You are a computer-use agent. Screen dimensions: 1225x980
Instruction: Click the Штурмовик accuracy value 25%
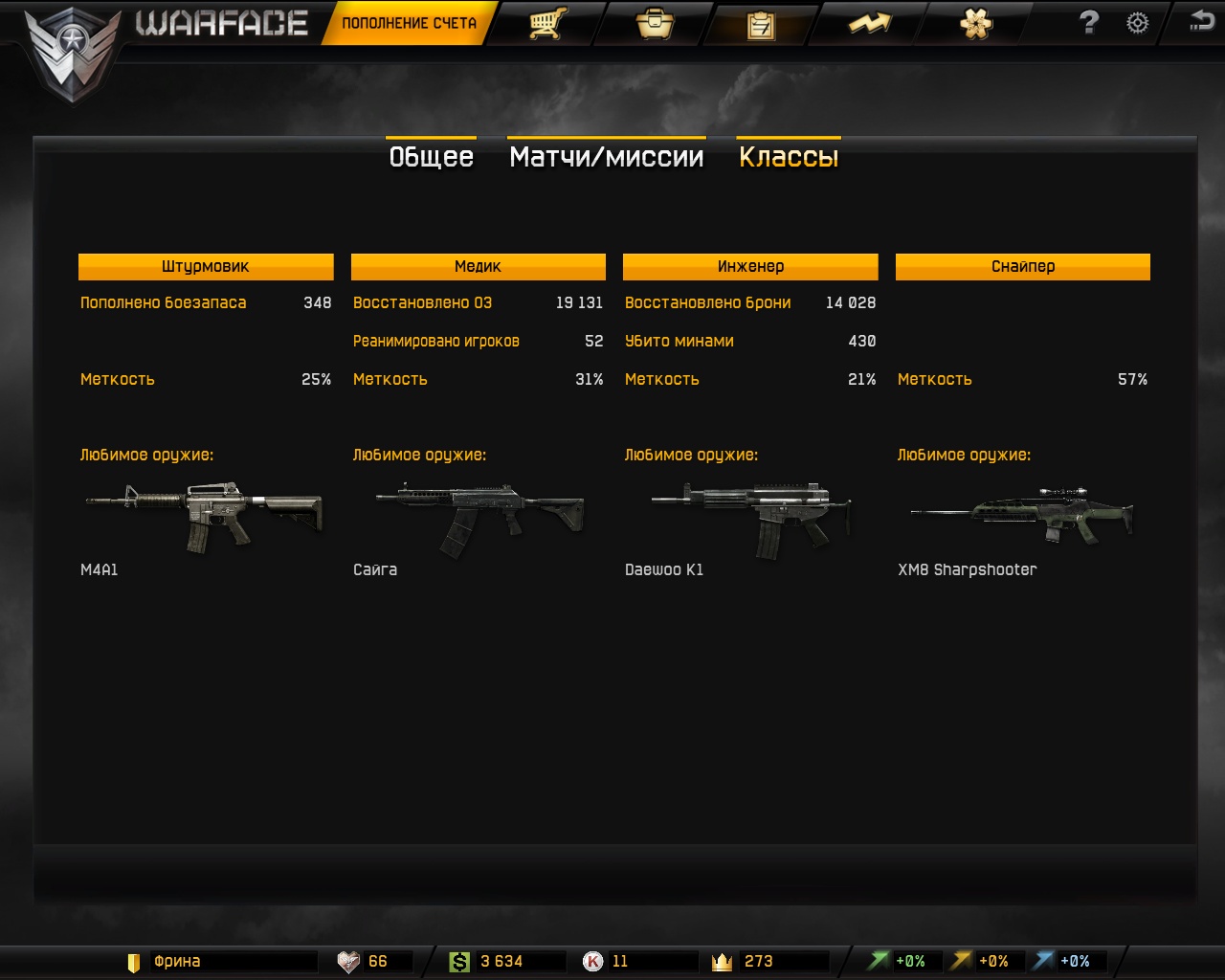pos(316,379)
